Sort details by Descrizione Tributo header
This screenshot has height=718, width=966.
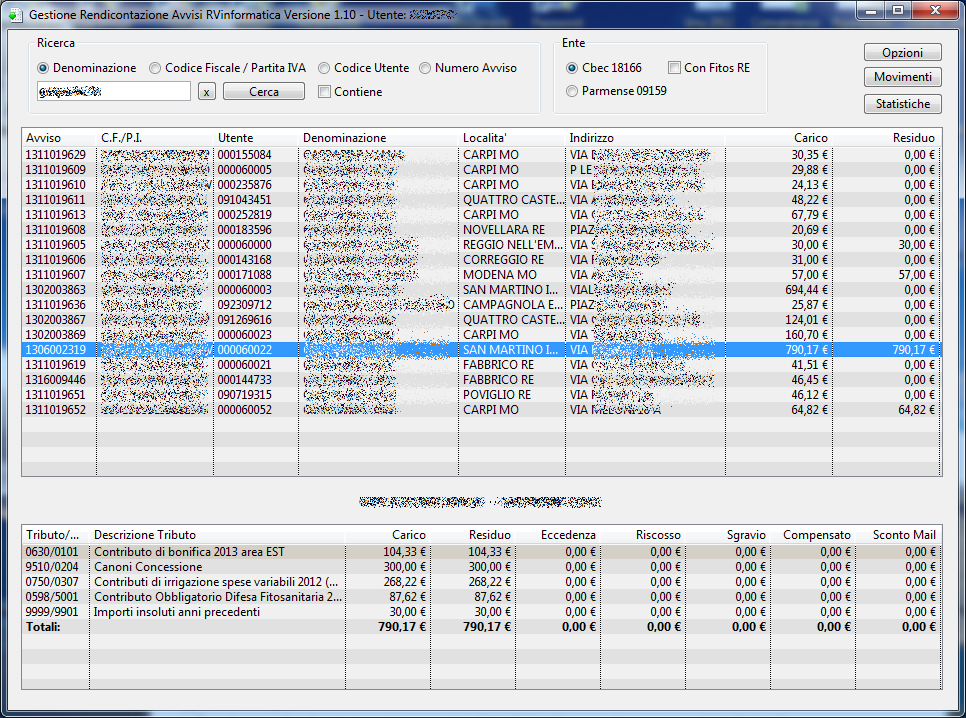pos(217,535)
